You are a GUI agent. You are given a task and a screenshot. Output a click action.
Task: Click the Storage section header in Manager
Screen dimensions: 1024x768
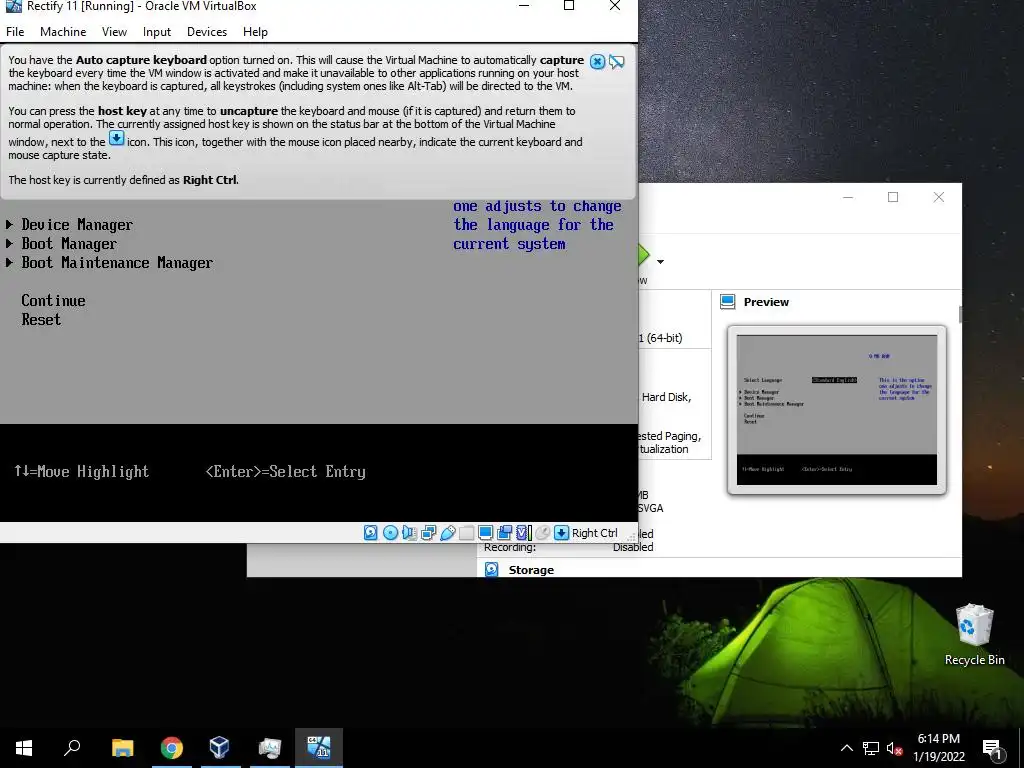pyautogui.click(x=531, y=569)
